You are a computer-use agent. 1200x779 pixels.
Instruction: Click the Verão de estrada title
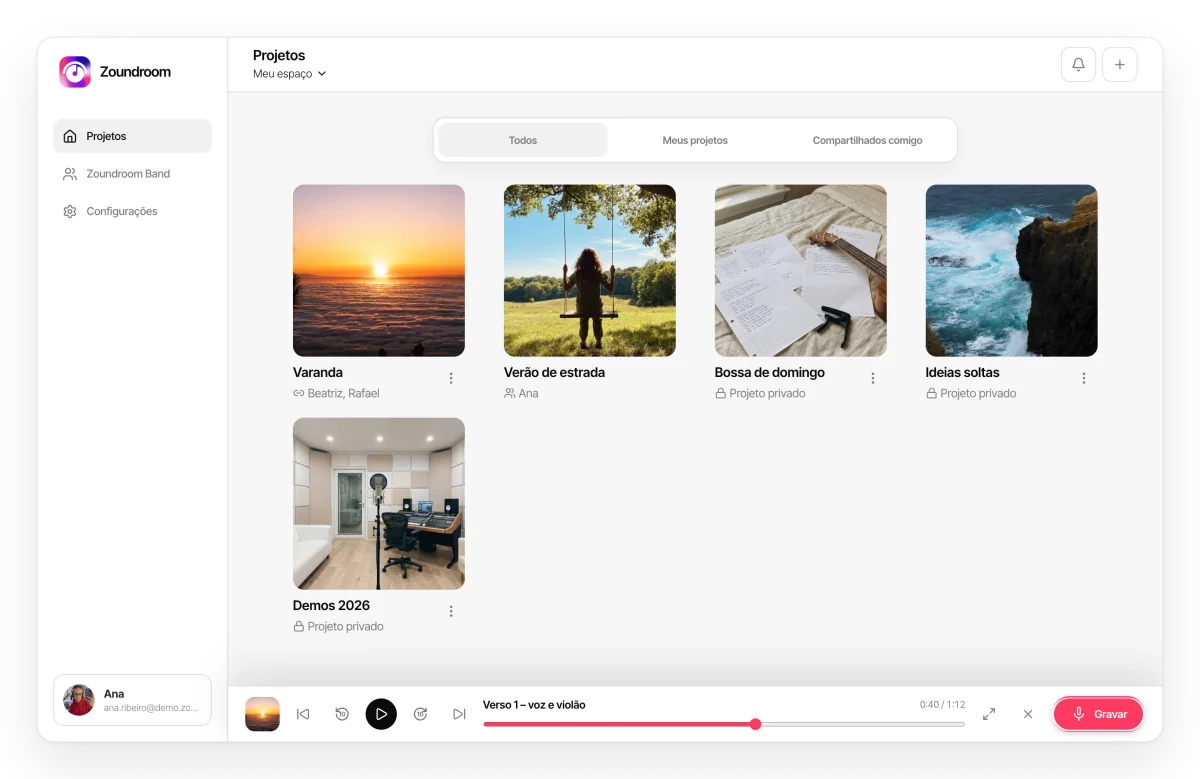[554, 372]
